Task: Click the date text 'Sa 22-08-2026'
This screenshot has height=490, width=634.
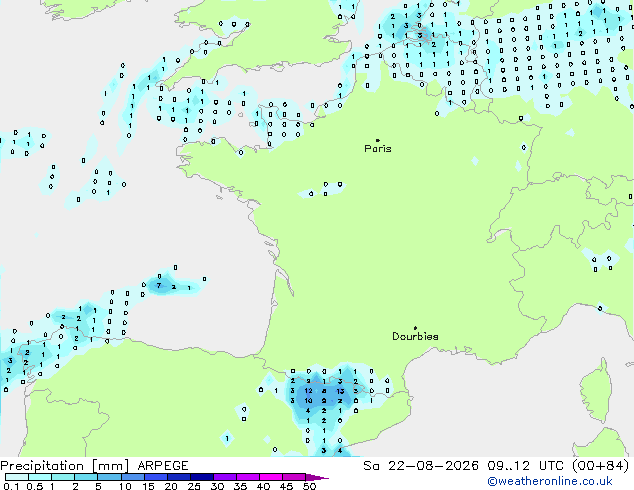Action: pyautogui.click(x=421, y=466)
